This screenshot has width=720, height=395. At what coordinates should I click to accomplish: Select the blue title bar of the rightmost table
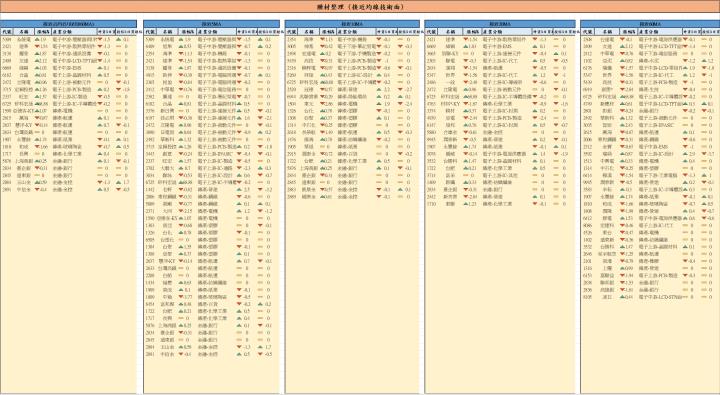[650, 23]
